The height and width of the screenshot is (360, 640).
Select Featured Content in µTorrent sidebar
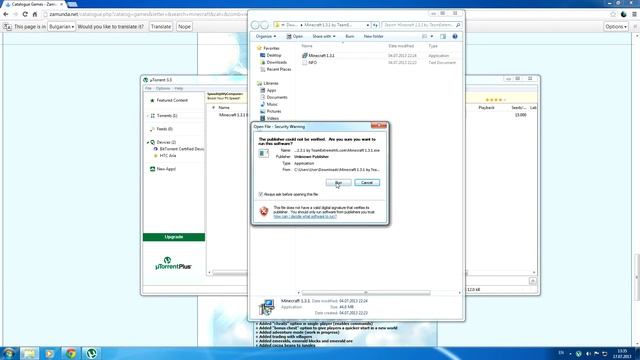[x=169, y=100]
